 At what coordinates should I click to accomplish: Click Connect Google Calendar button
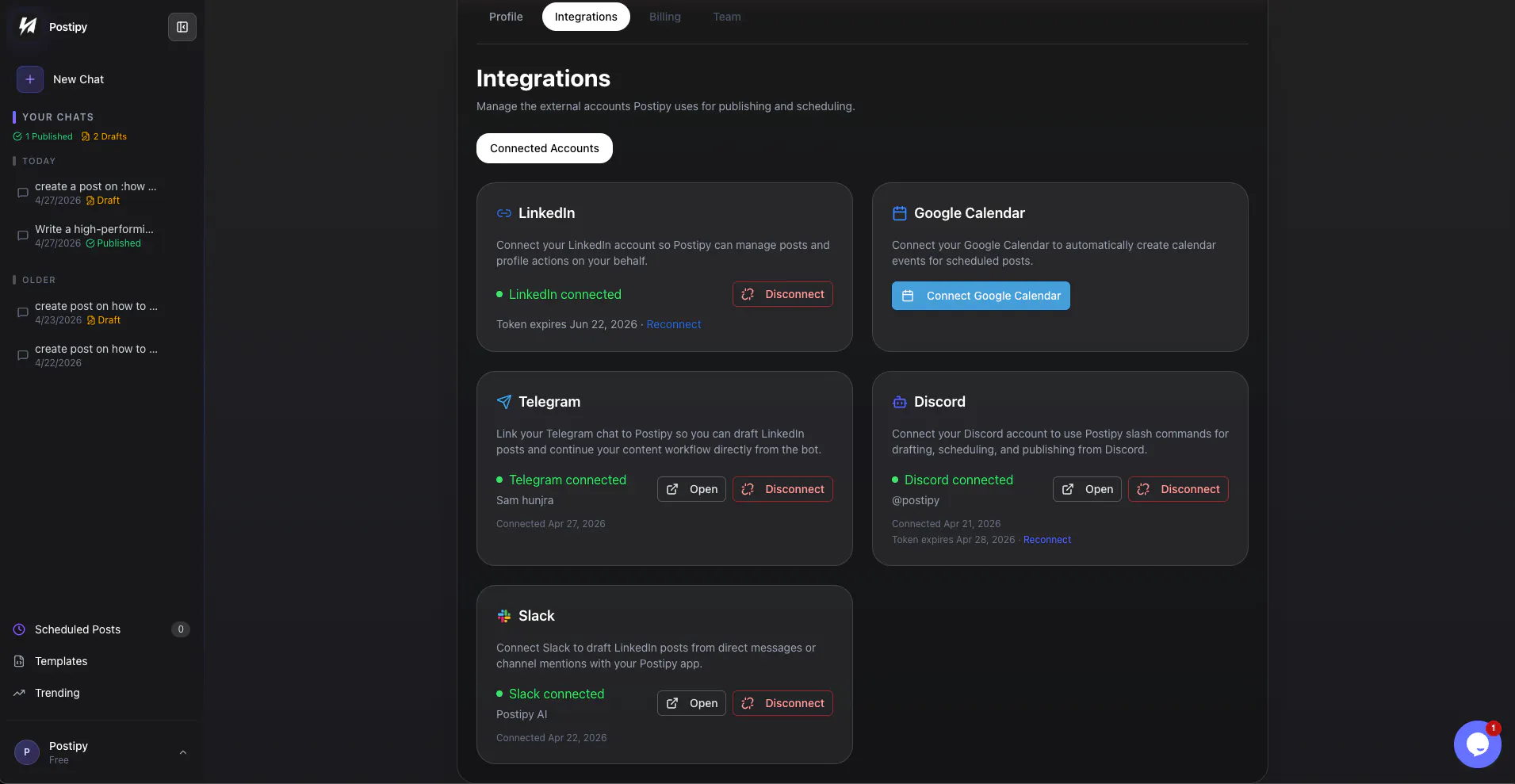(981, 296)
